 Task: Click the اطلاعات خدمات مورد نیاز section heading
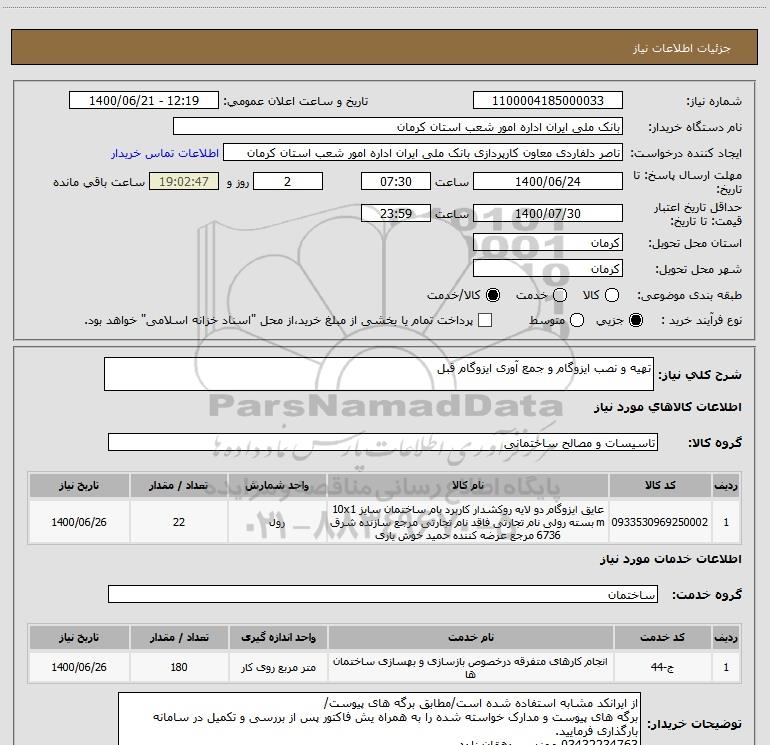tap(671, 559)
